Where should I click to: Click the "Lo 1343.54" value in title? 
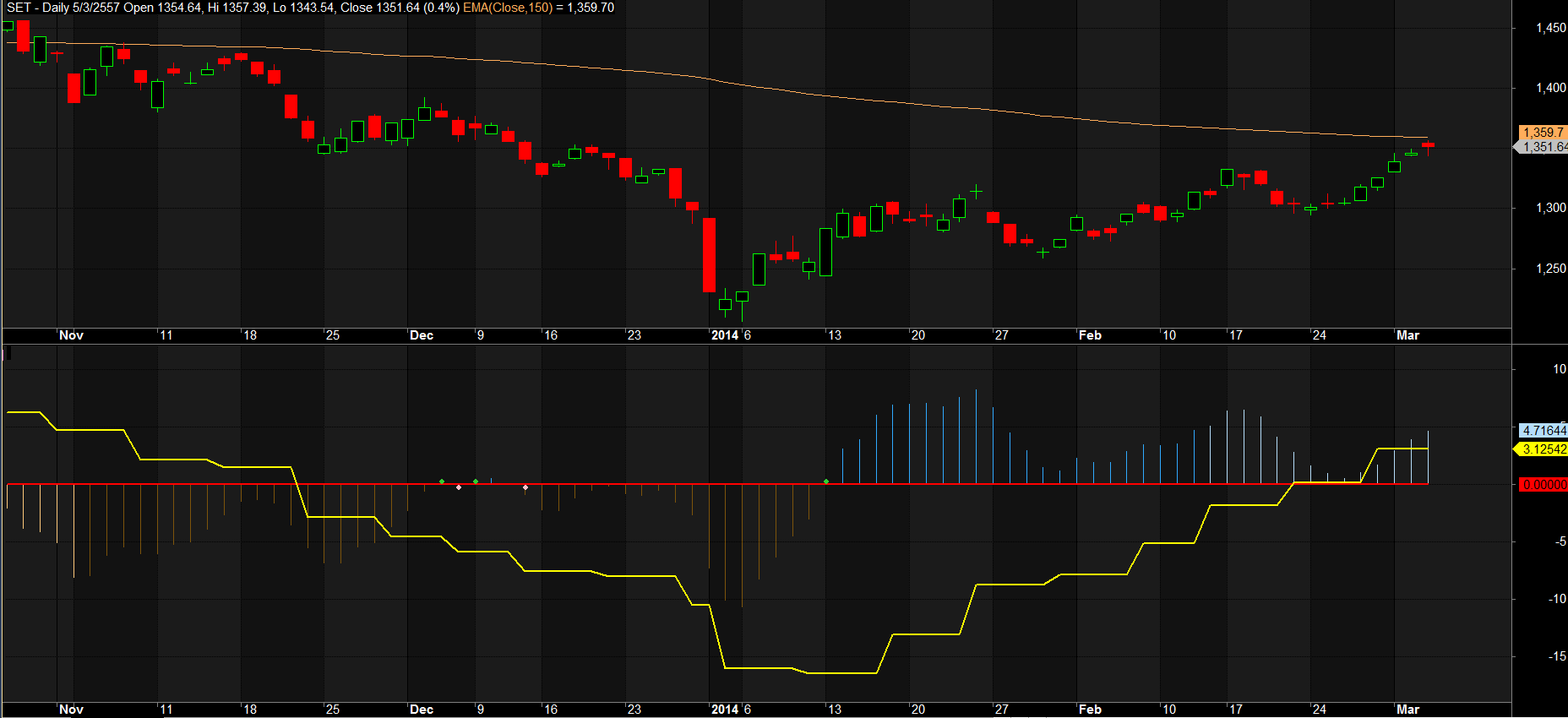coord(303,8)
